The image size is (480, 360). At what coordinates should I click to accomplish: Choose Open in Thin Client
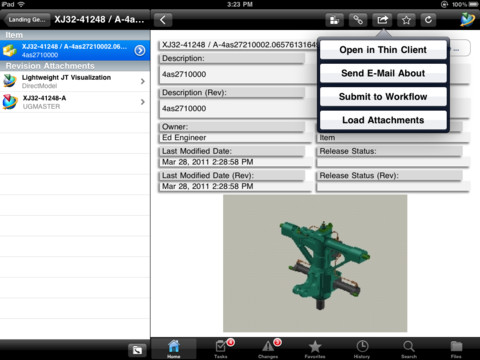(383, 50)
